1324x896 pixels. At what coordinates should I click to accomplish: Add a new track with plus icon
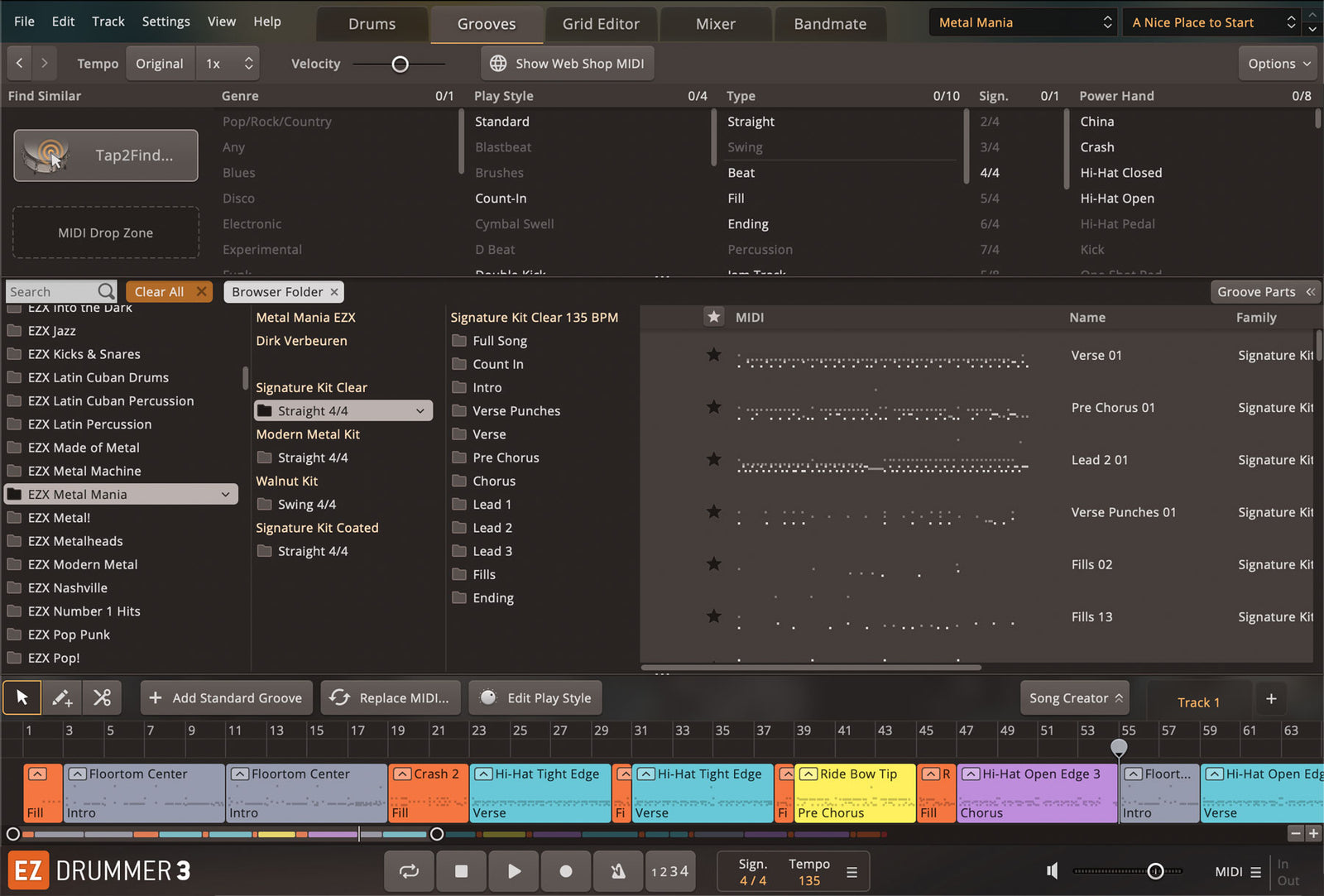click(x=1271, y=699)
